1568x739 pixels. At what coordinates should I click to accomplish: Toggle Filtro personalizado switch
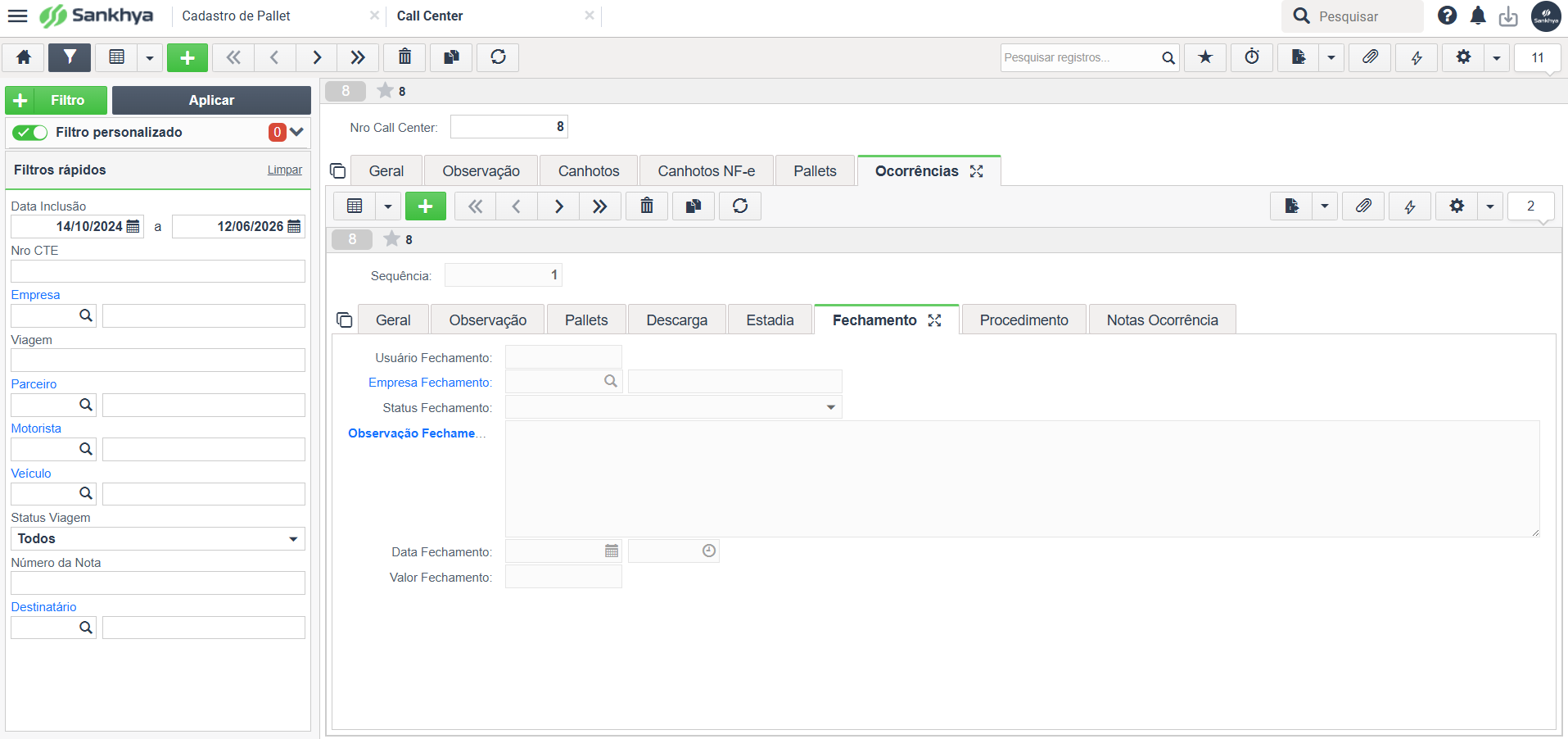click(29, 133)
